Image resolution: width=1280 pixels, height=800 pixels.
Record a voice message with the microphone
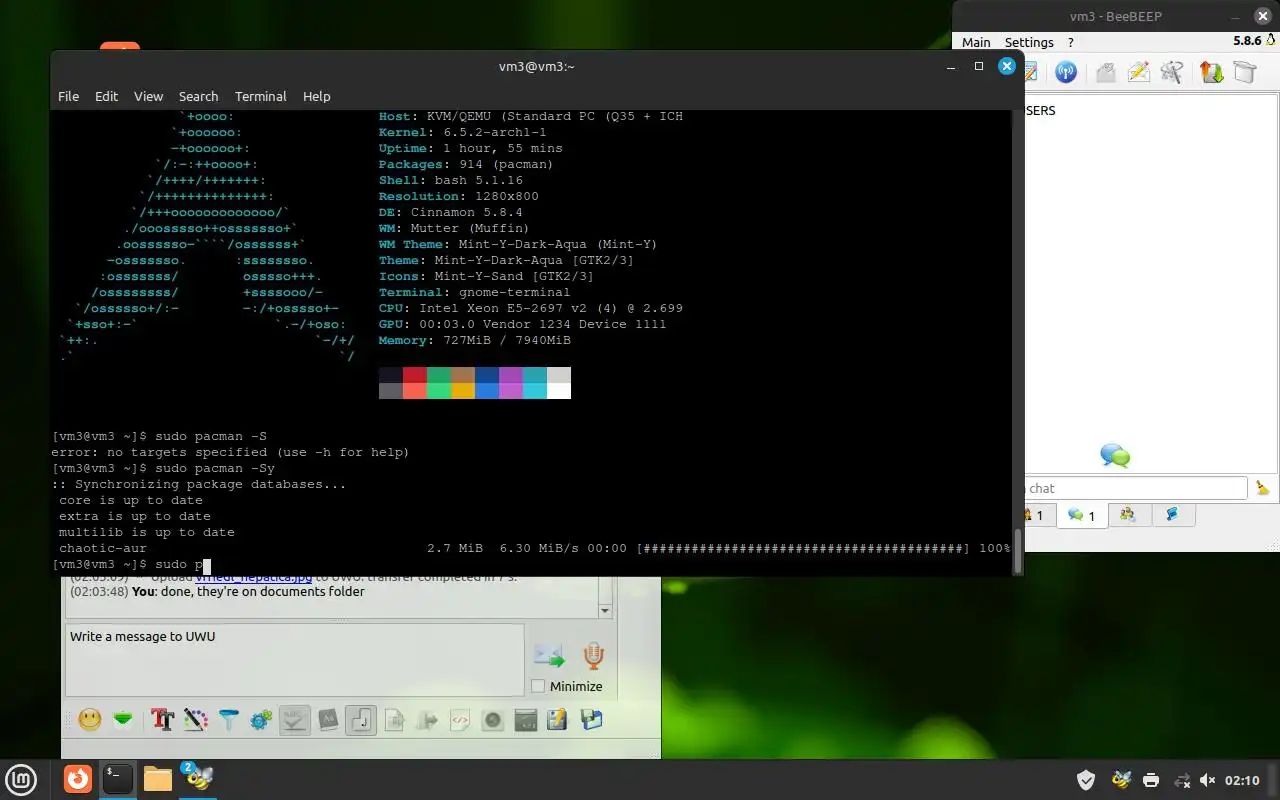(x=594, y=656)
